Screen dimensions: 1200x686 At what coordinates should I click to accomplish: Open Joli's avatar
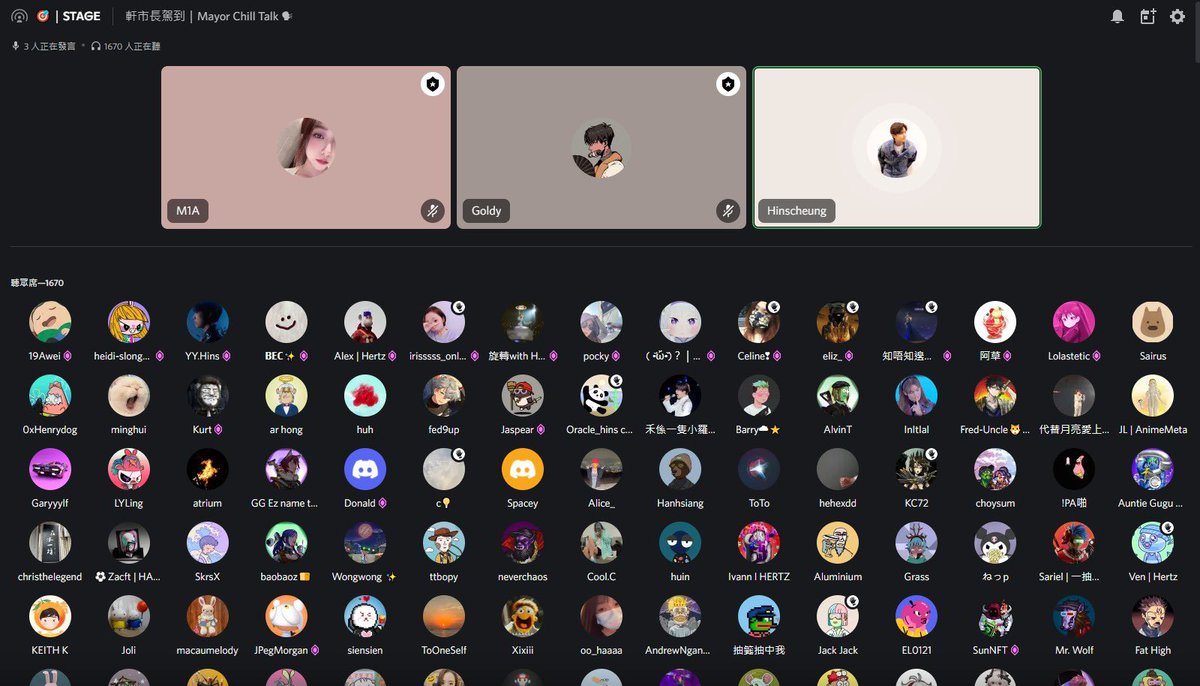[x=129, y=617]
